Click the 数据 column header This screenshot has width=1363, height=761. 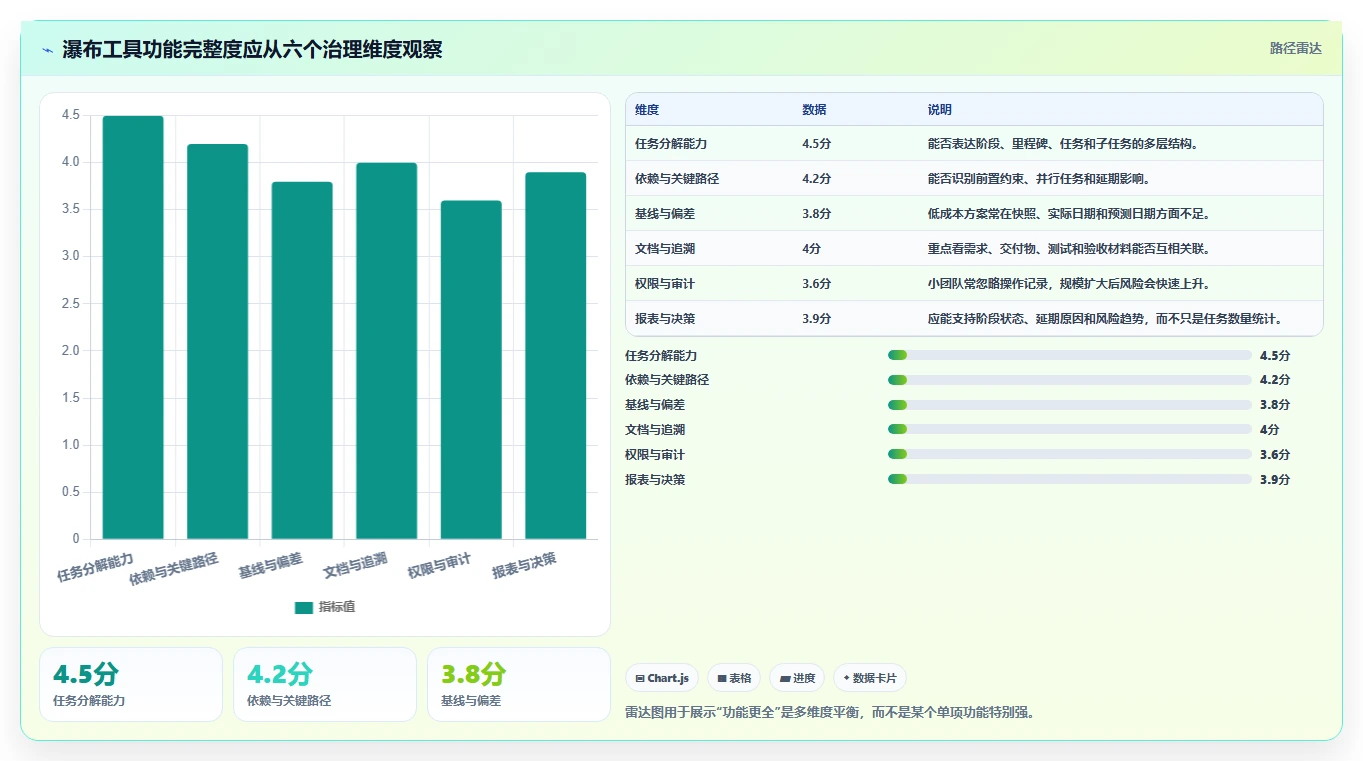[x=814, y=110]
